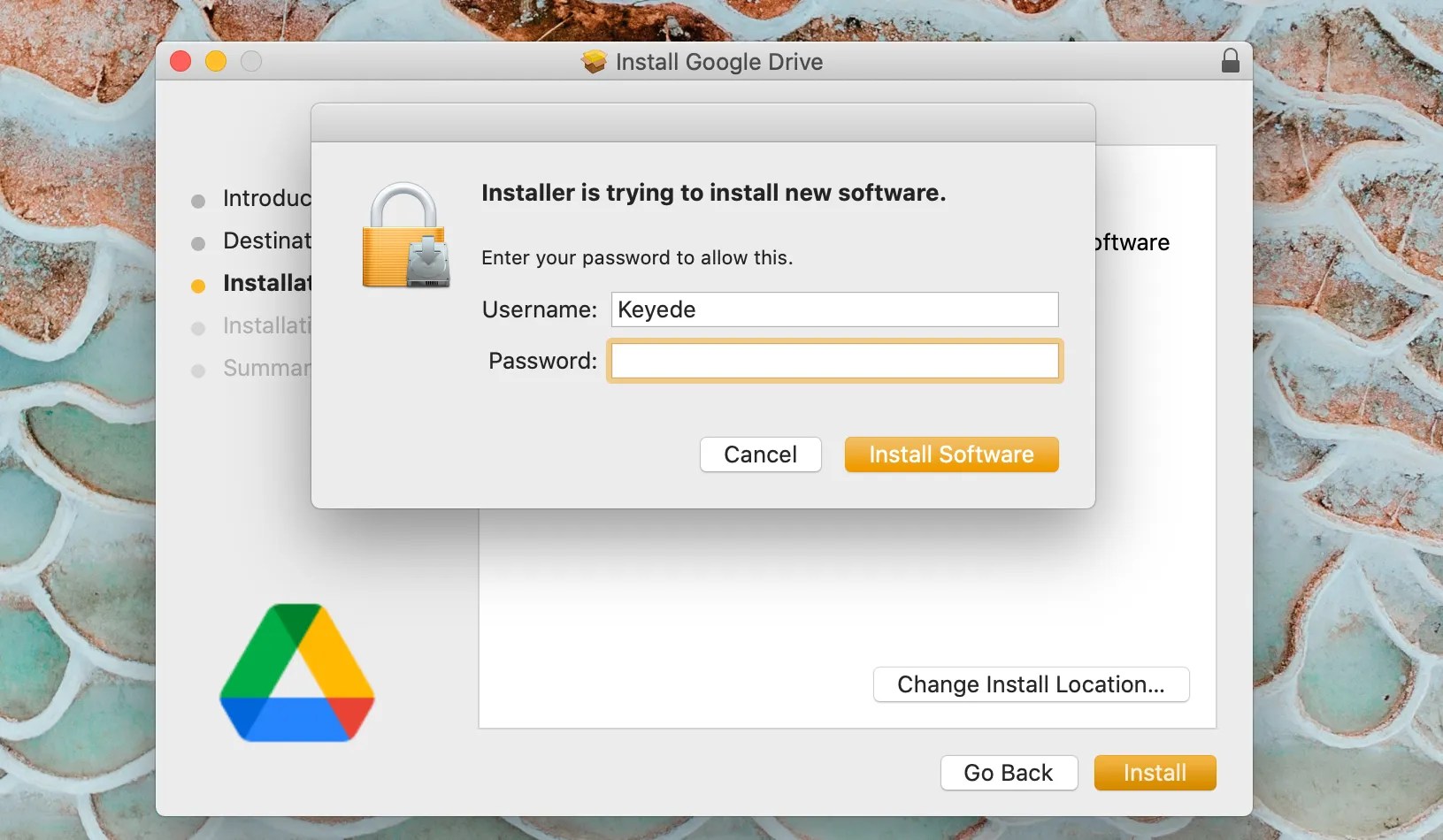Click the bullet dot beside Summary
This screenshot has height=840, width=1443.
(198, 370)
